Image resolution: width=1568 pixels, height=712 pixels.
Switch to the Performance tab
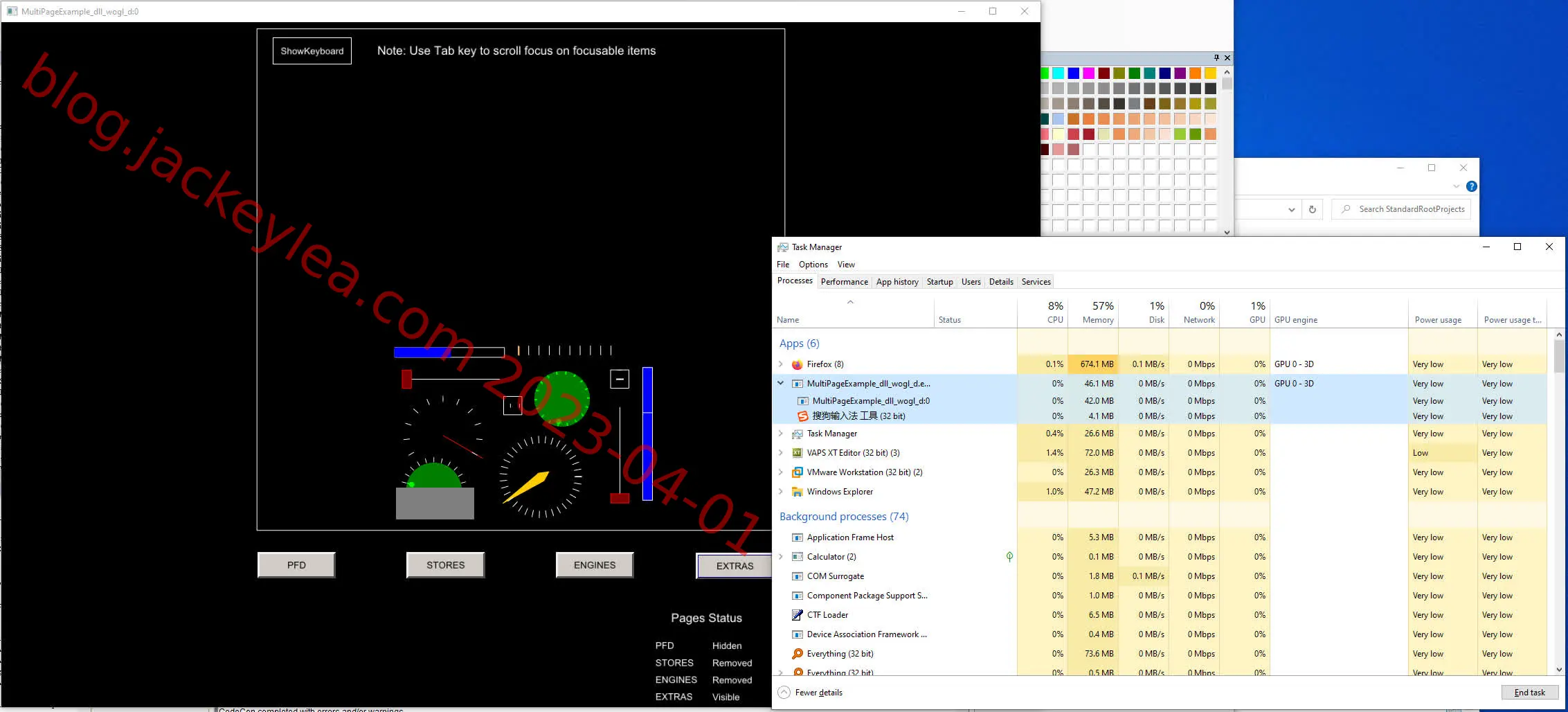(844, 282)
